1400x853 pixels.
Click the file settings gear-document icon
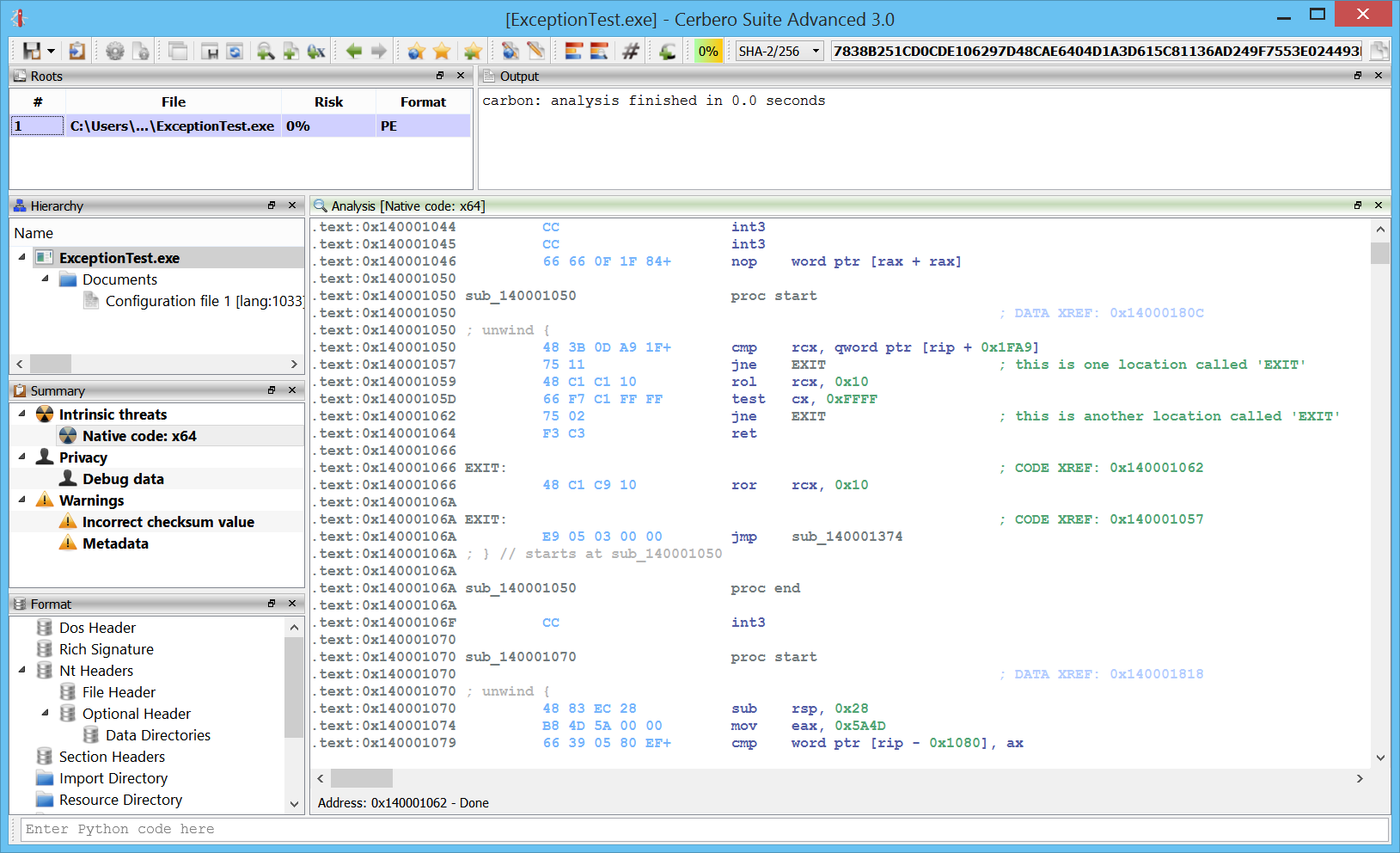[x=141, y=51]
